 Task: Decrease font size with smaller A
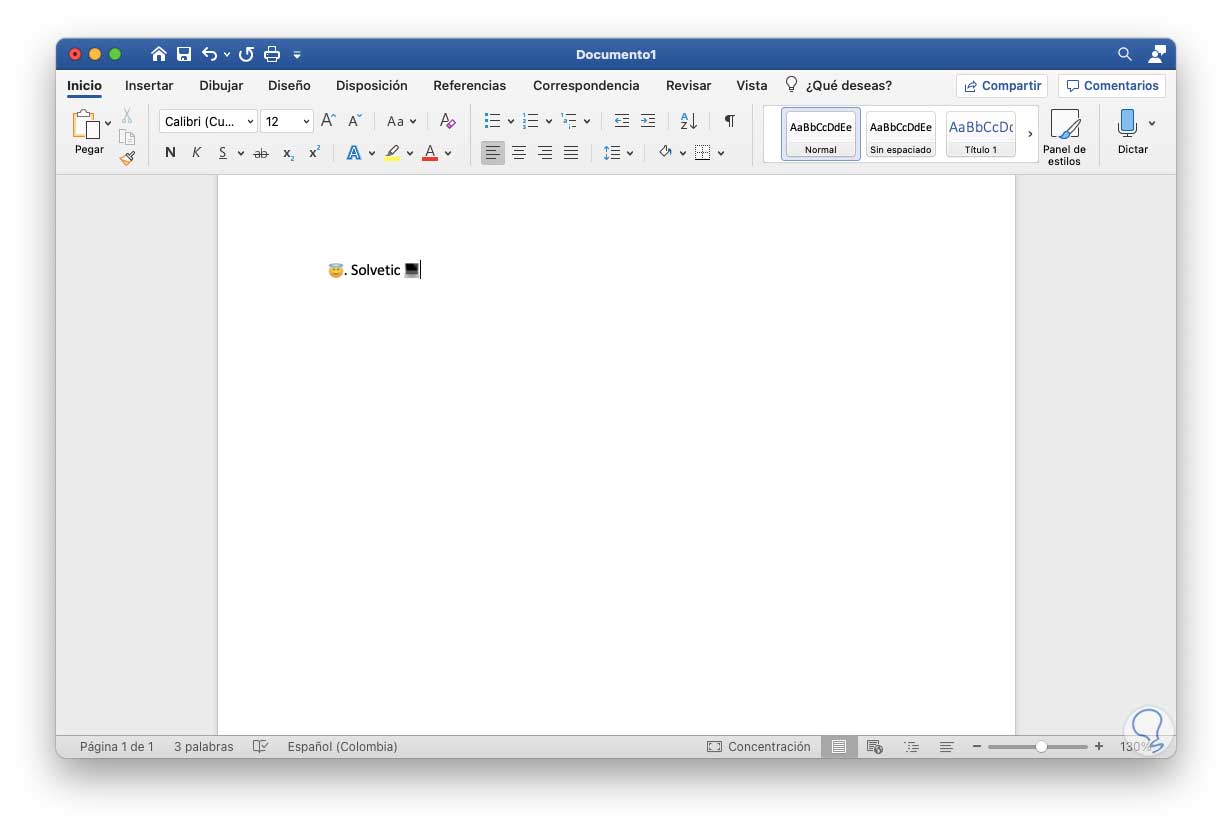pyautogui.click(x=355, y=121)
